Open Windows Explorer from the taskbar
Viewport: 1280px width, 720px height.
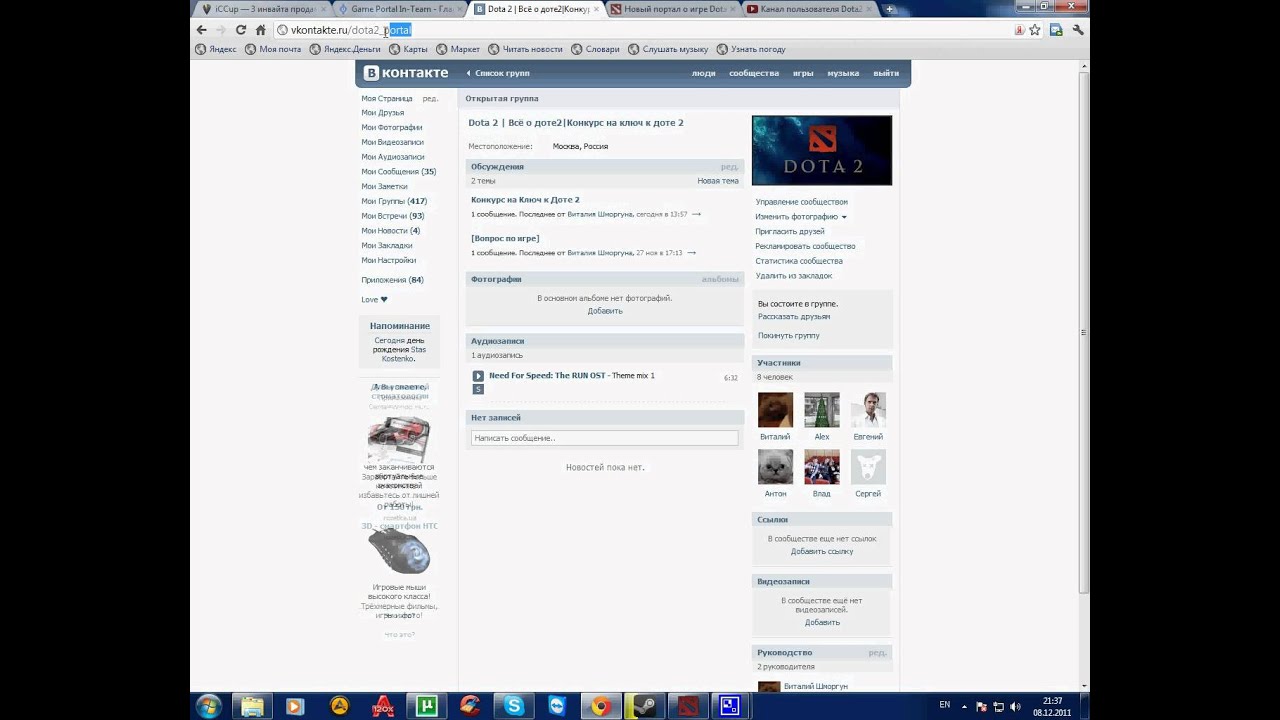click(x=252, y=706)
